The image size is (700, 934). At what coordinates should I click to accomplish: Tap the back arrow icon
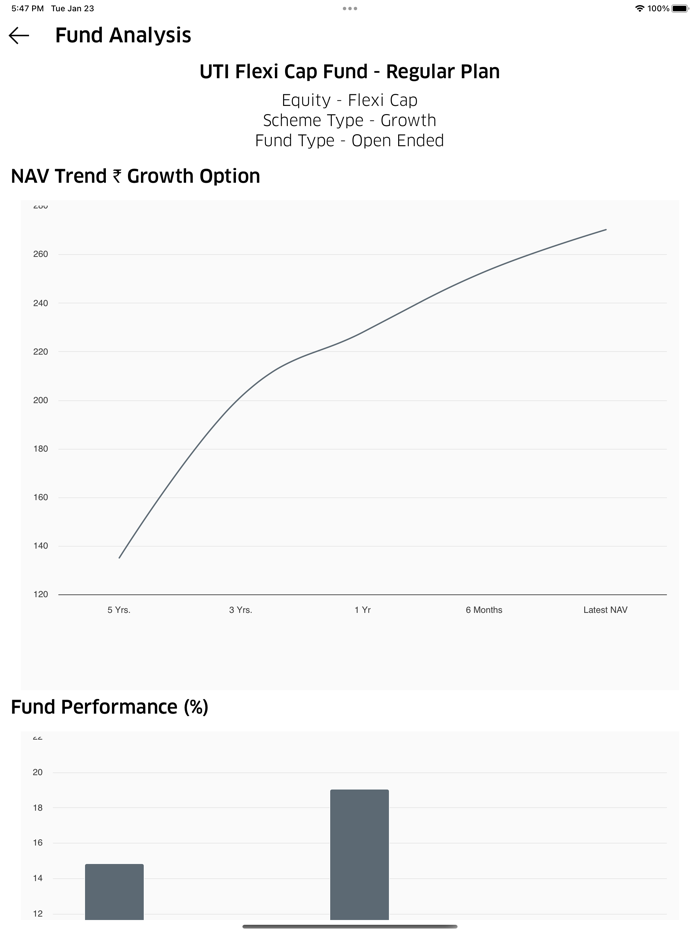coord(21,35)
